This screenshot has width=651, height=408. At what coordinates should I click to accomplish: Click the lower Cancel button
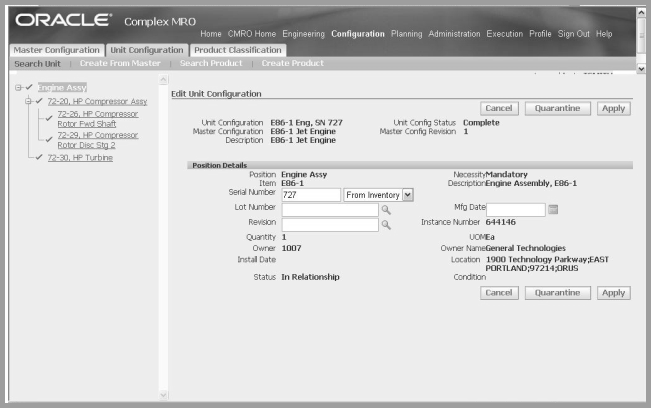(x=499, y=293)
